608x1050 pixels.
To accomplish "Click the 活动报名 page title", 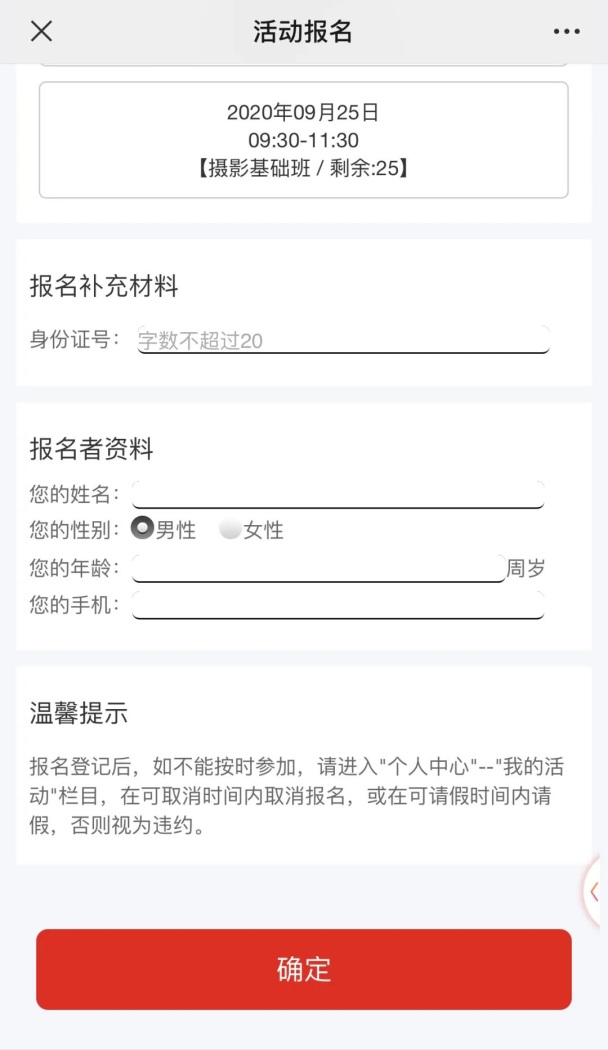I will tap(303, 31).
